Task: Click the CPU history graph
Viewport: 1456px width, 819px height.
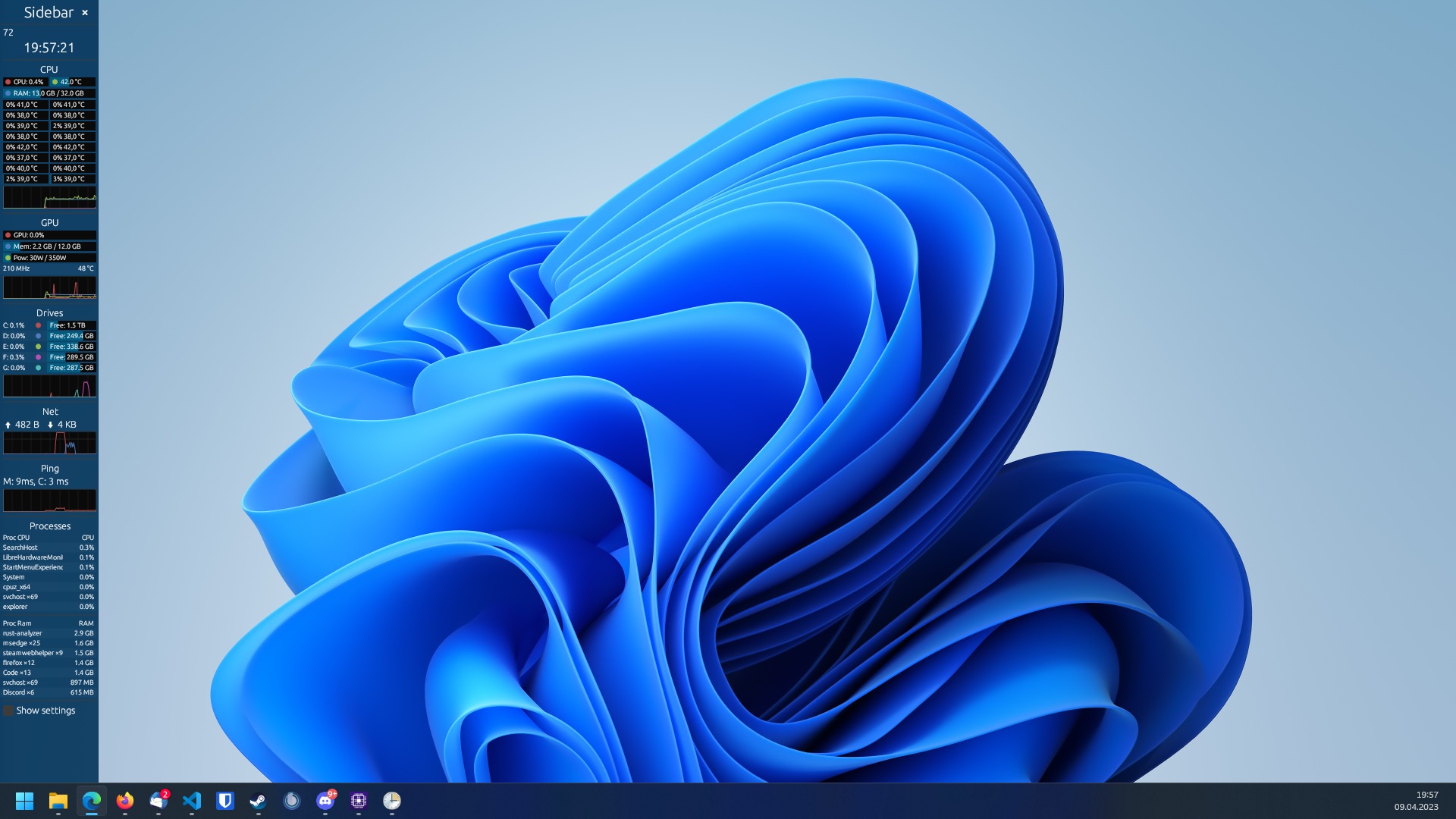Action: [x=49, y=197]
